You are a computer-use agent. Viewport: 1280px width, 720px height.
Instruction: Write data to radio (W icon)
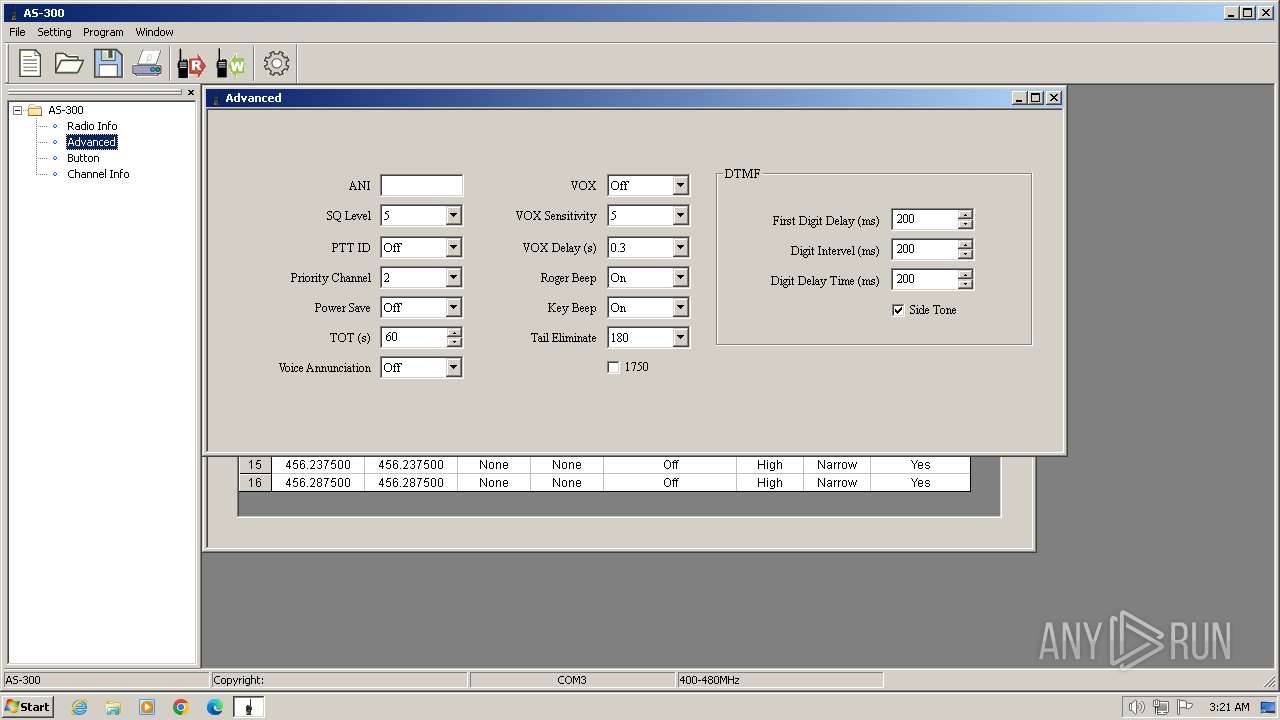(231, 63)
